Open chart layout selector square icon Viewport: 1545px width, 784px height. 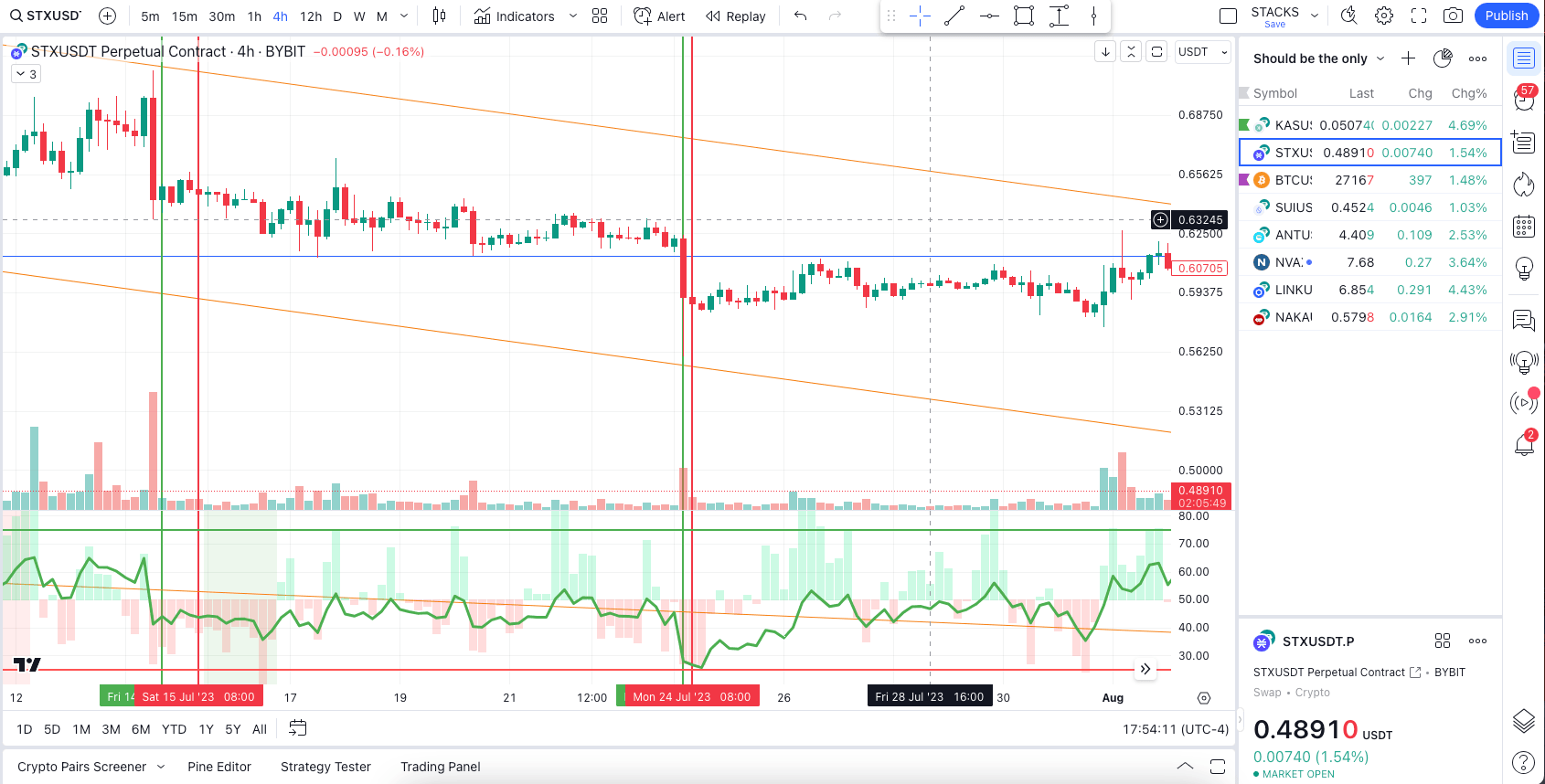[x=1229, y=16]
